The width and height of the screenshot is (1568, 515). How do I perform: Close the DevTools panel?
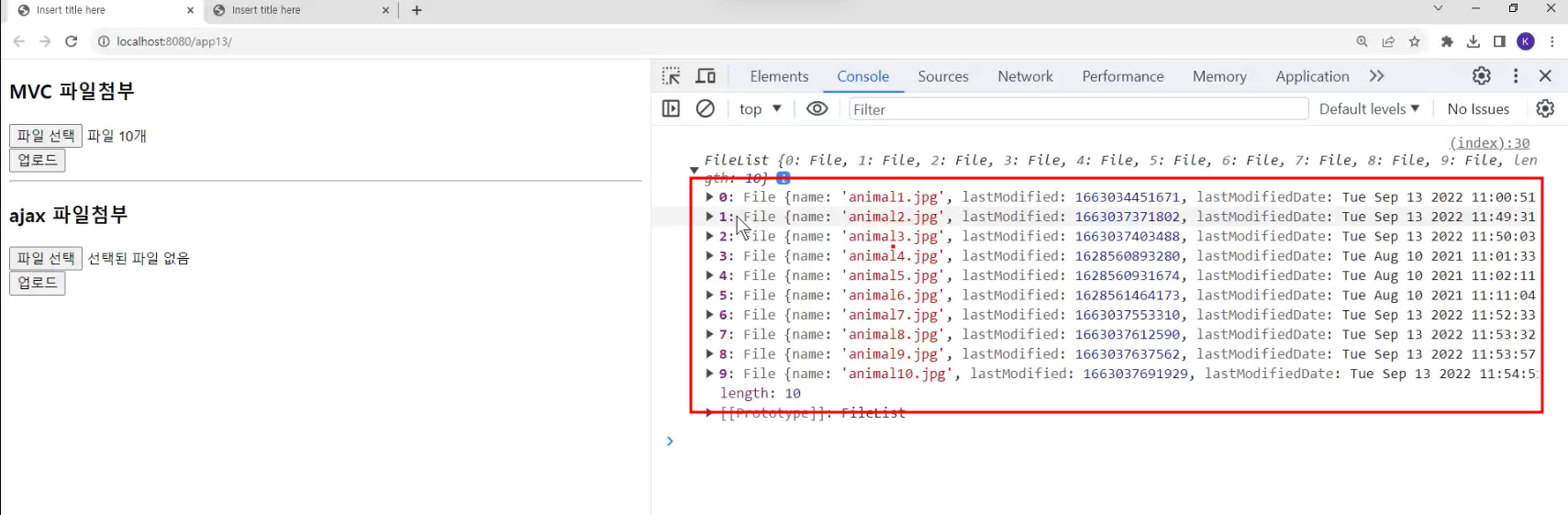click(1546, 76)
